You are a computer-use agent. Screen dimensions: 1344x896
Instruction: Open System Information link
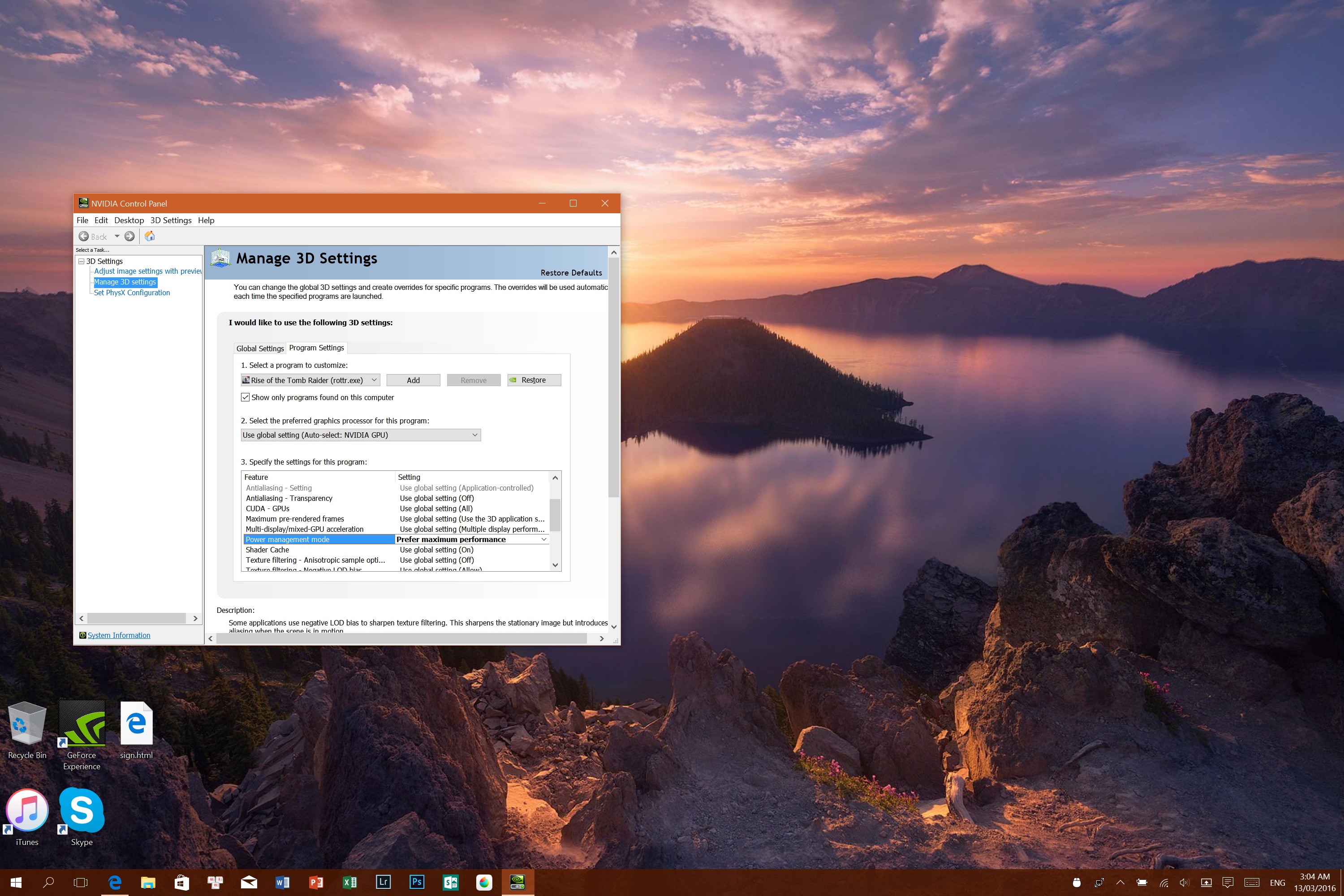pyautogui.click(x=119, y=635)
